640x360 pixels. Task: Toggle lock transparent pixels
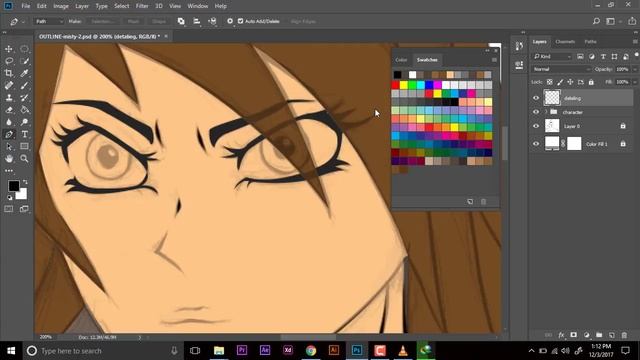pos(550,82)
